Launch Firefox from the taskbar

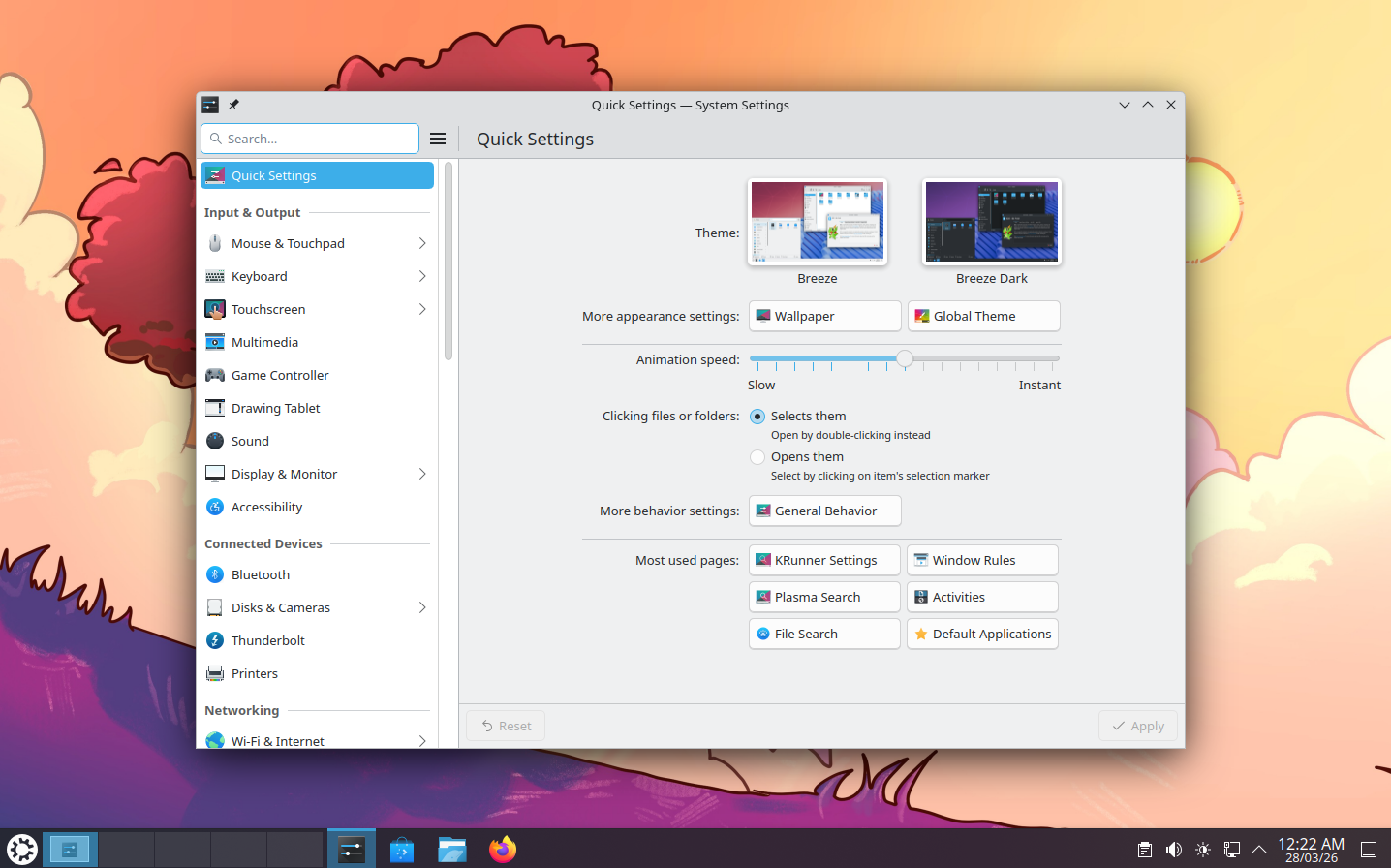click(x=503, y=850)
